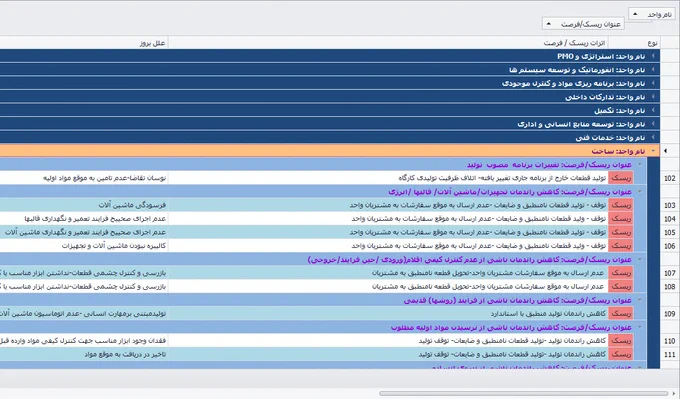Collapse 'کاهش راندمان تجهیزات/ماشین آلات' subgroup

(639, 191)
